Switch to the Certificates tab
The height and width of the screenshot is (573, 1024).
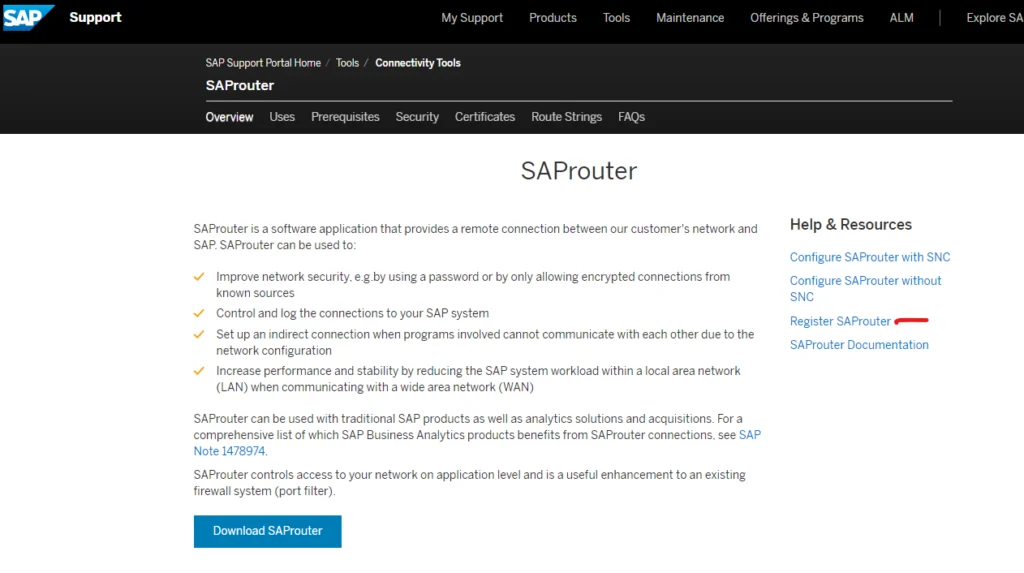[x=485, y=117]
